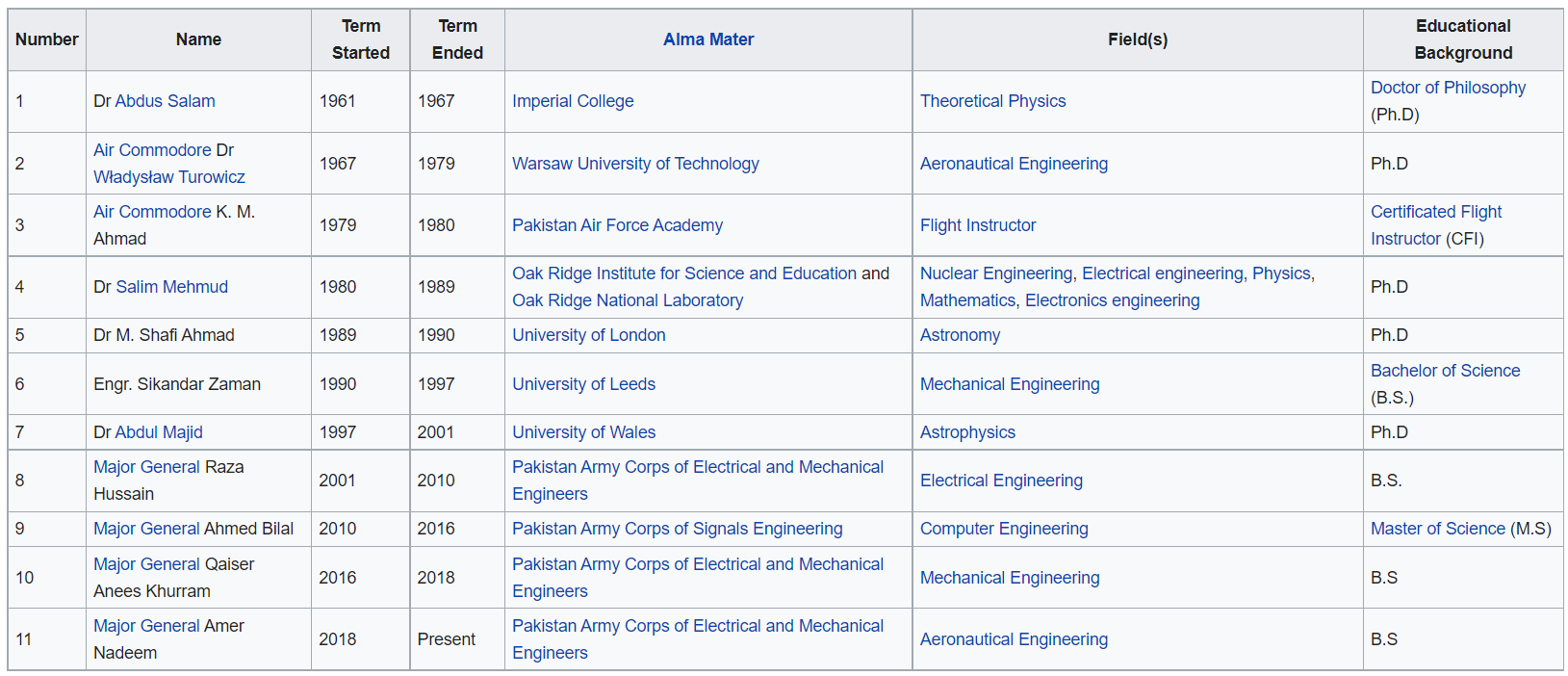Open the Nuclear Engineering link
Viewport: 1568px width, 676px height.
click(996, 273)
